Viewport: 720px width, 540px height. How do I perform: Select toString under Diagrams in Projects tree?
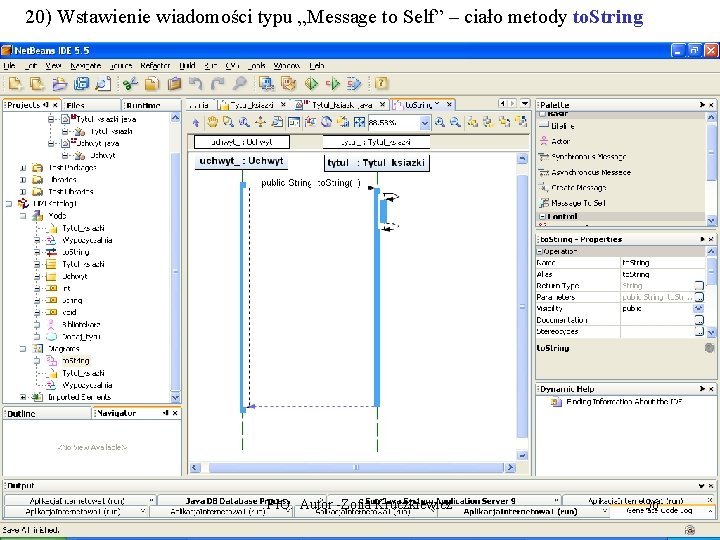pyautogui.click(x=76, y=360)
